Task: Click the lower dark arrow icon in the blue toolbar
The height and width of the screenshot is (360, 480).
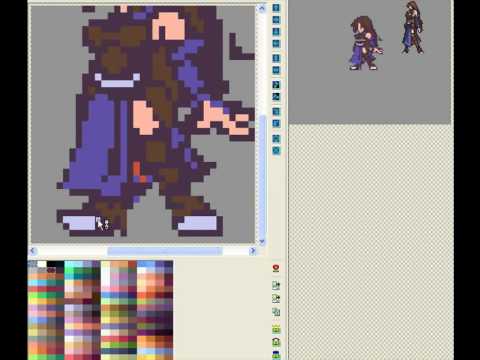Action: click(276, 97)
